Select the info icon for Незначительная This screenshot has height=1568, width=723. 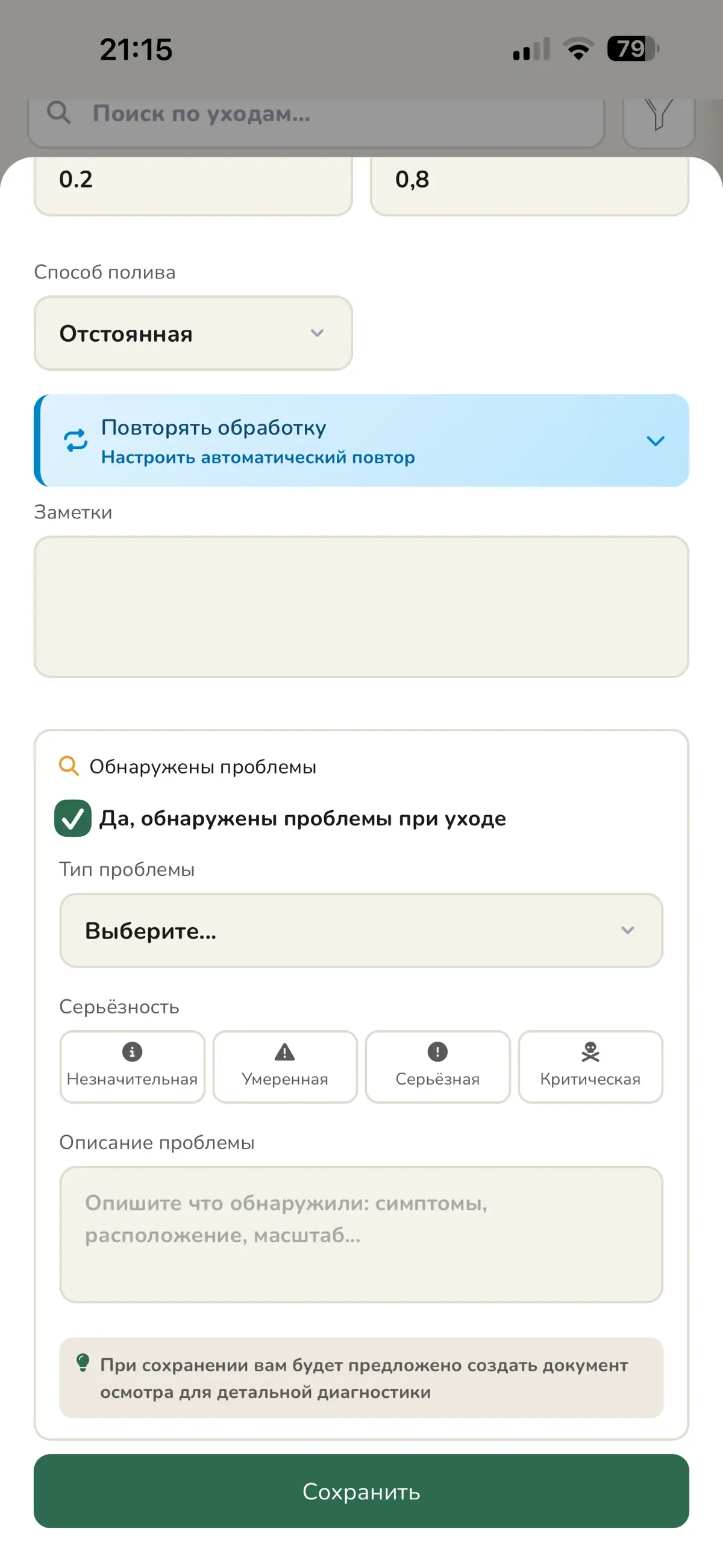[x=132, y=1051]
